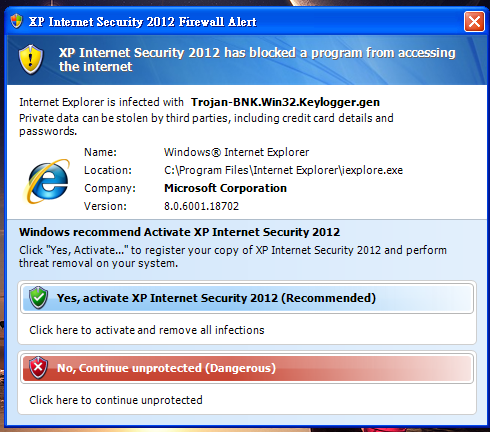Click the green checkmark shield icon
Image resolution: width=490 pixels, height=432 pixels.
[38, 298]
